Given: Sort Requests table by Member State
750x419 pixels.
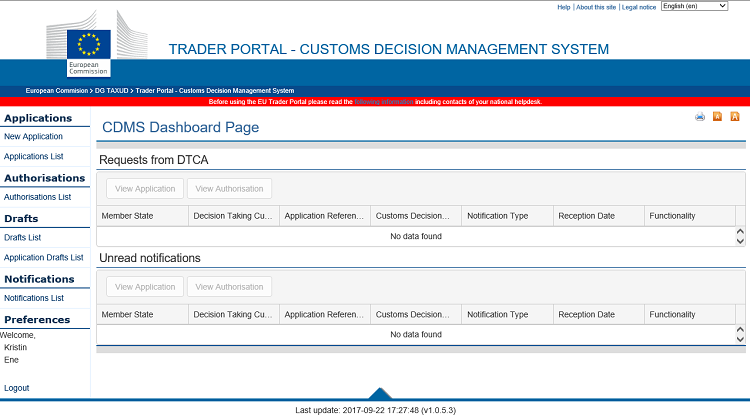Looking at the screenshot, I should coord(143,216).
